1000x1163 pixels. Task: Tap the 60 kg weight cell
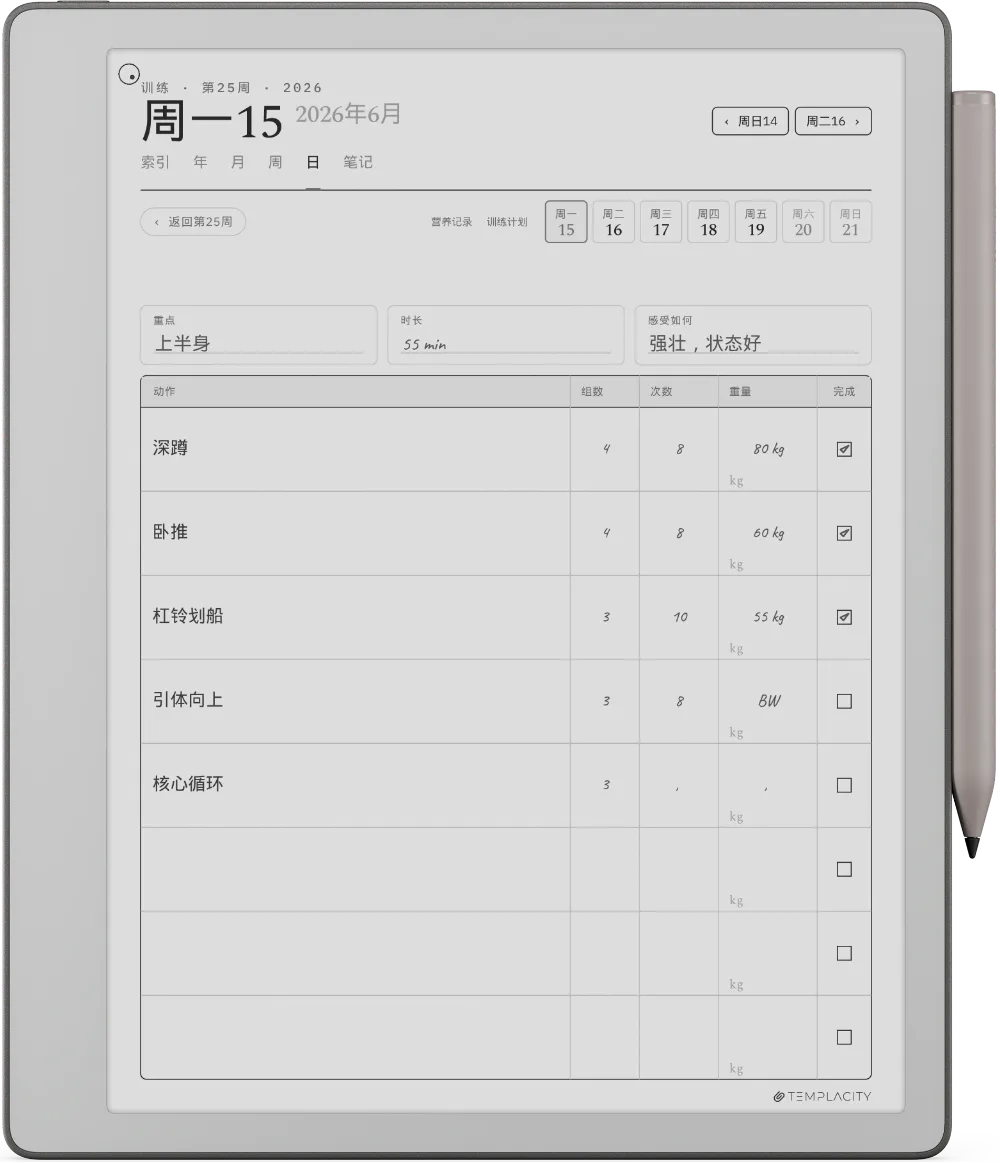[768, 533]
